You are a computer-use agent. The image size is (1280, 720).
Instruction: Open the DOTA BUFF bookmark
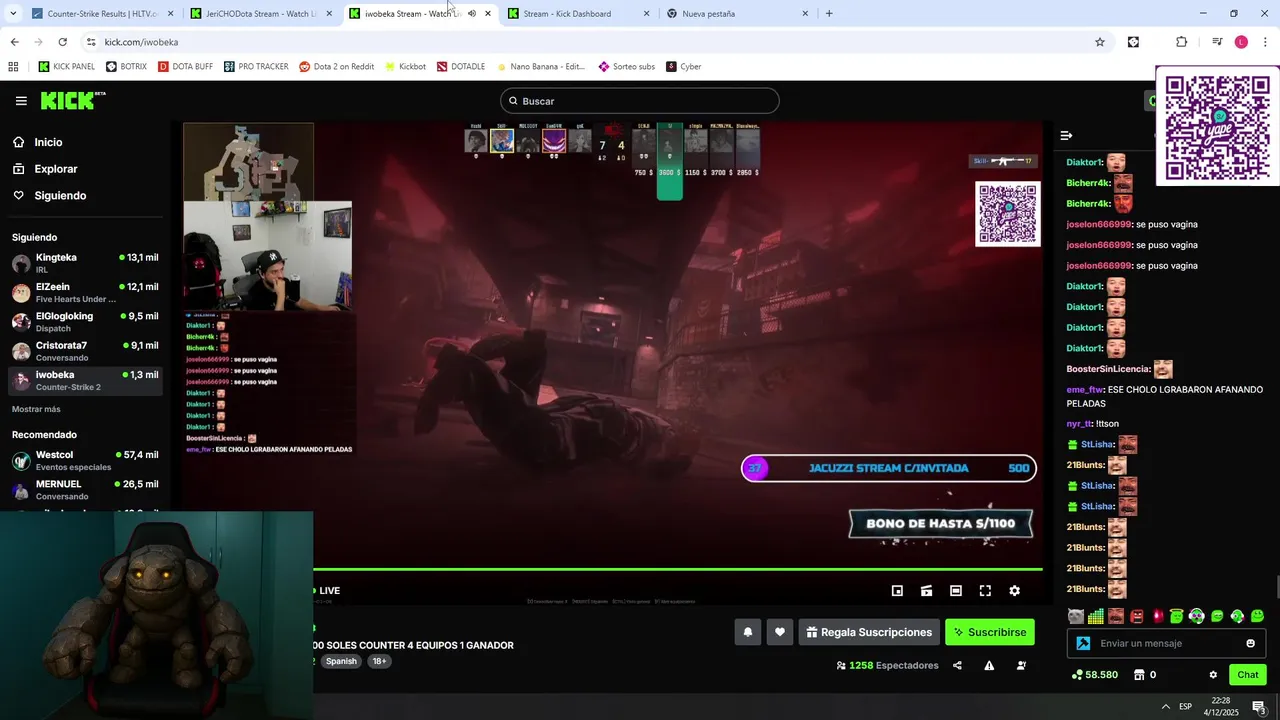coord(184,67)
